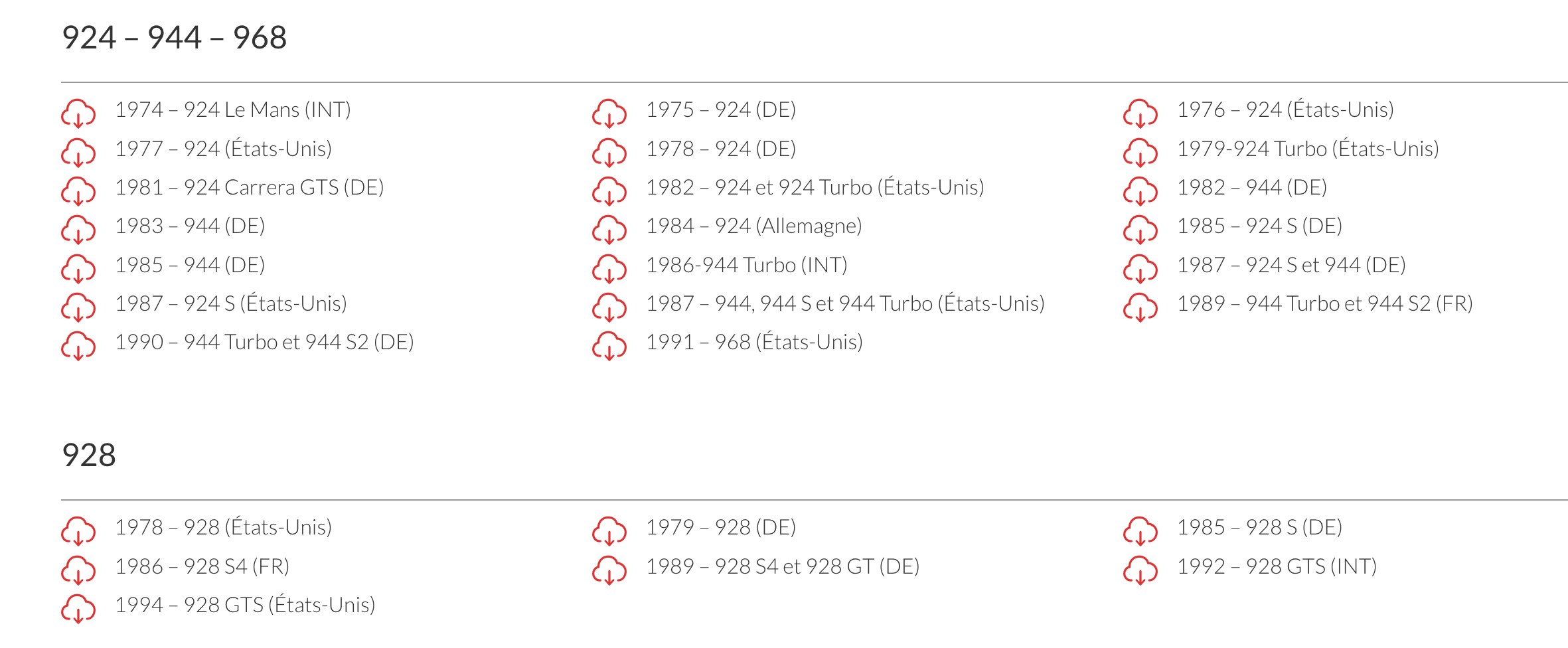Click download icon for 1974 – 924 Le Mans (INT)

pyautogui.click(x=78, y=114)
